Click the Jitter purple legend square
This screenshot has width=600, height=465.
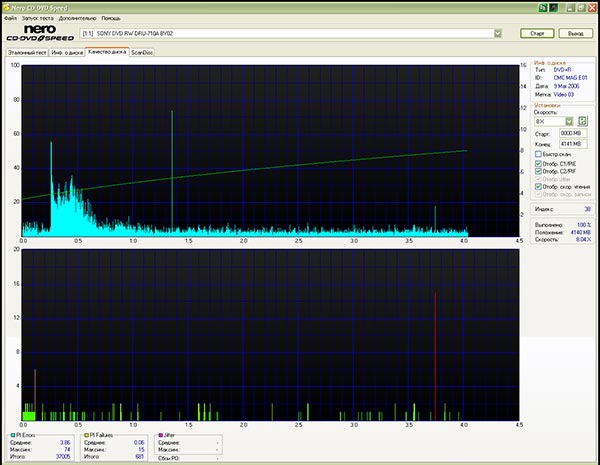coord(162,436)
